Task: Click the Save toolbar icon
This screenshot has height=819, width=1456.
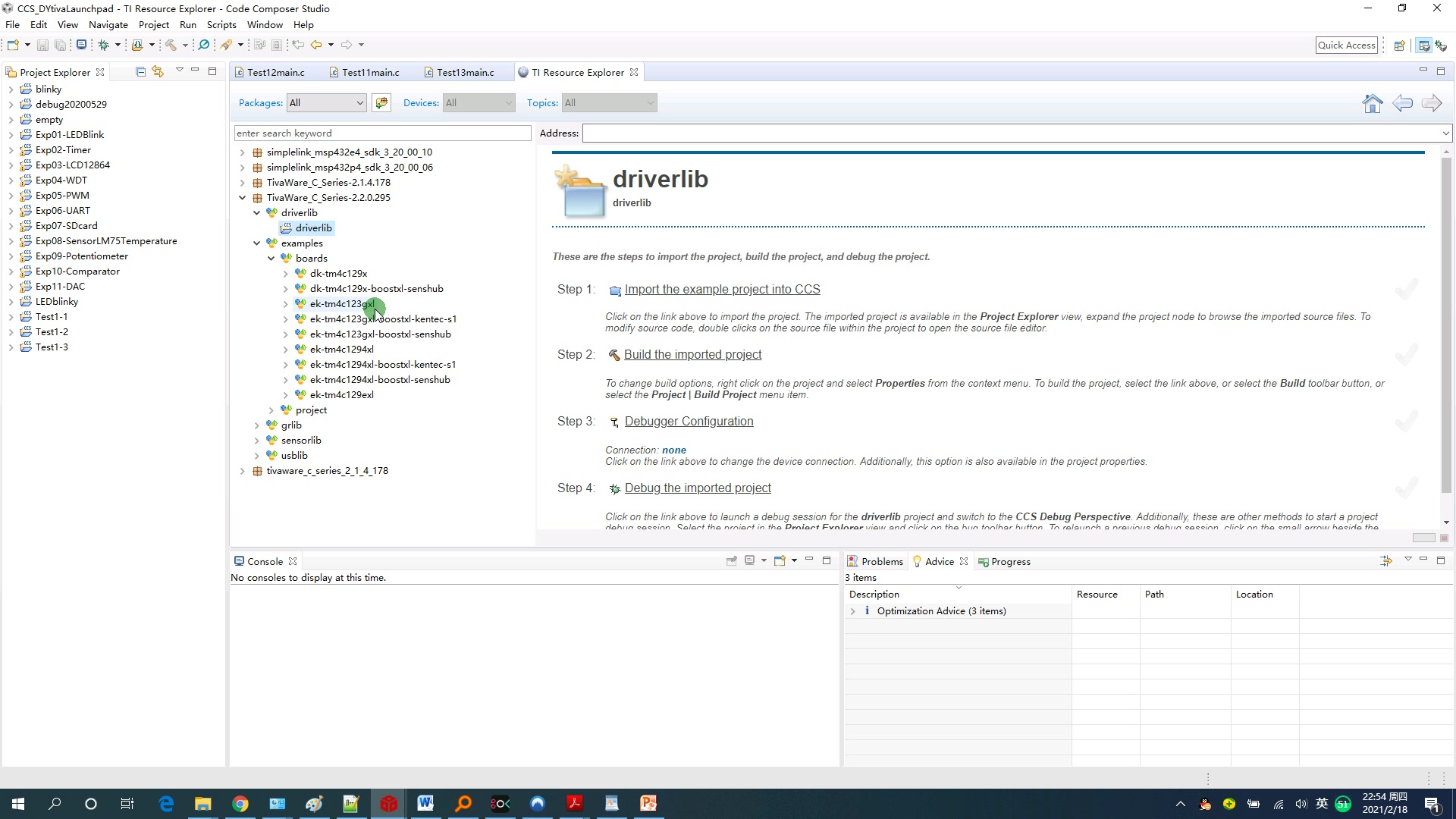Action: (42, 45)
